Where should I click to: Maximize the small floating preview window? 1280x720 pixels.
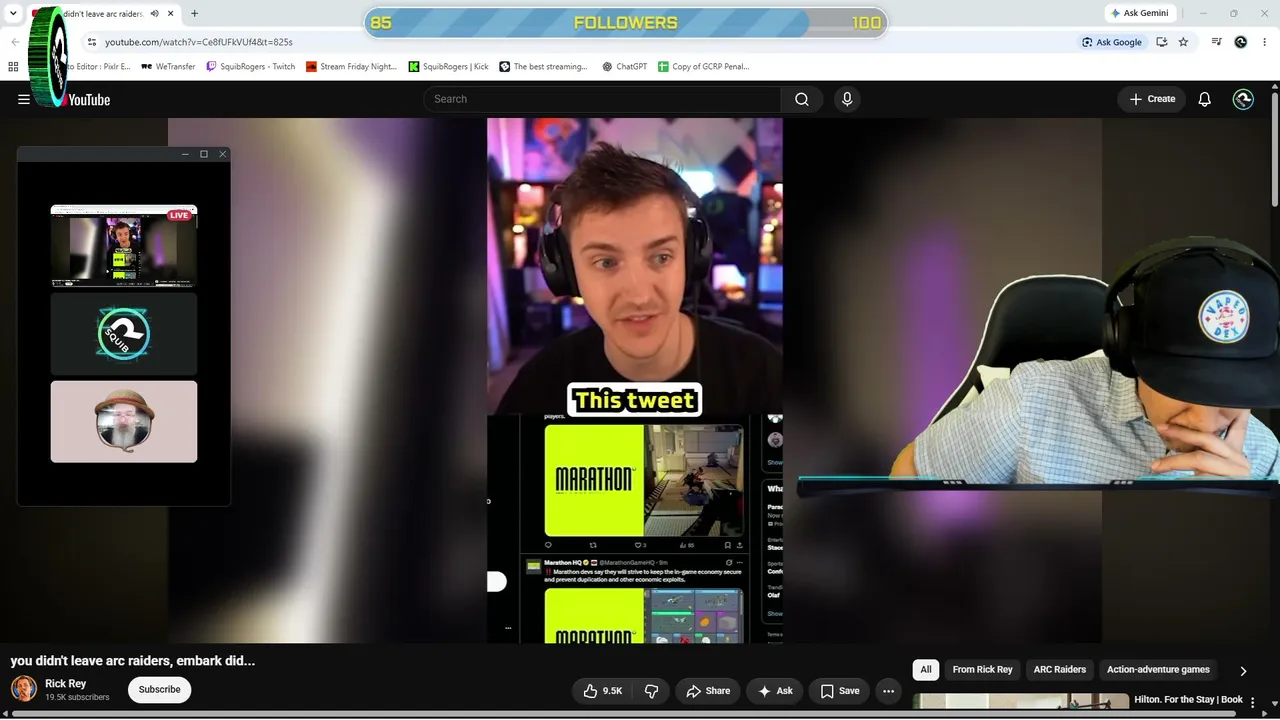(x=204, y=154)
